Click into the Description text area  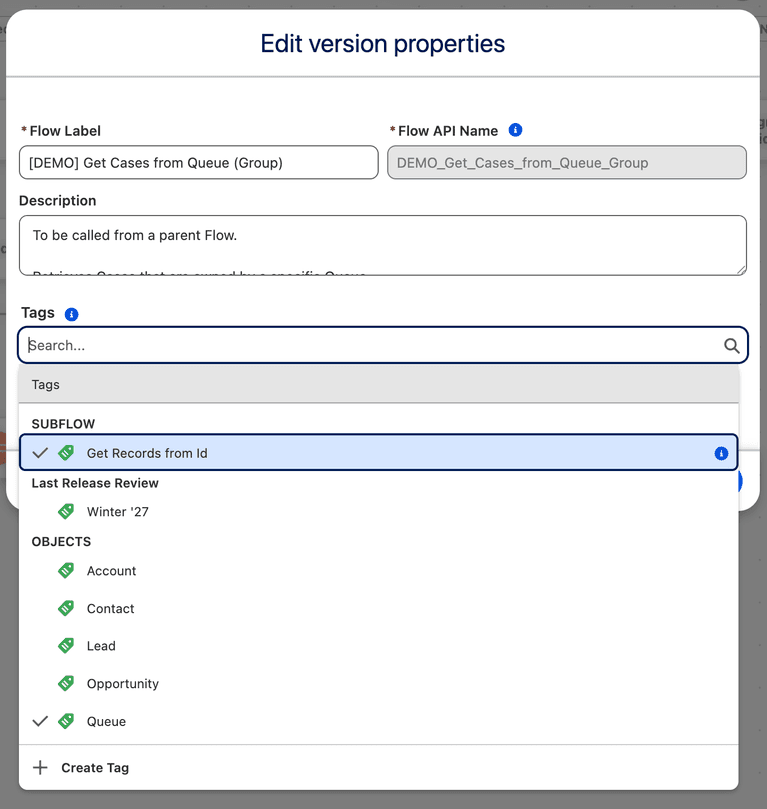click(383, 246)
